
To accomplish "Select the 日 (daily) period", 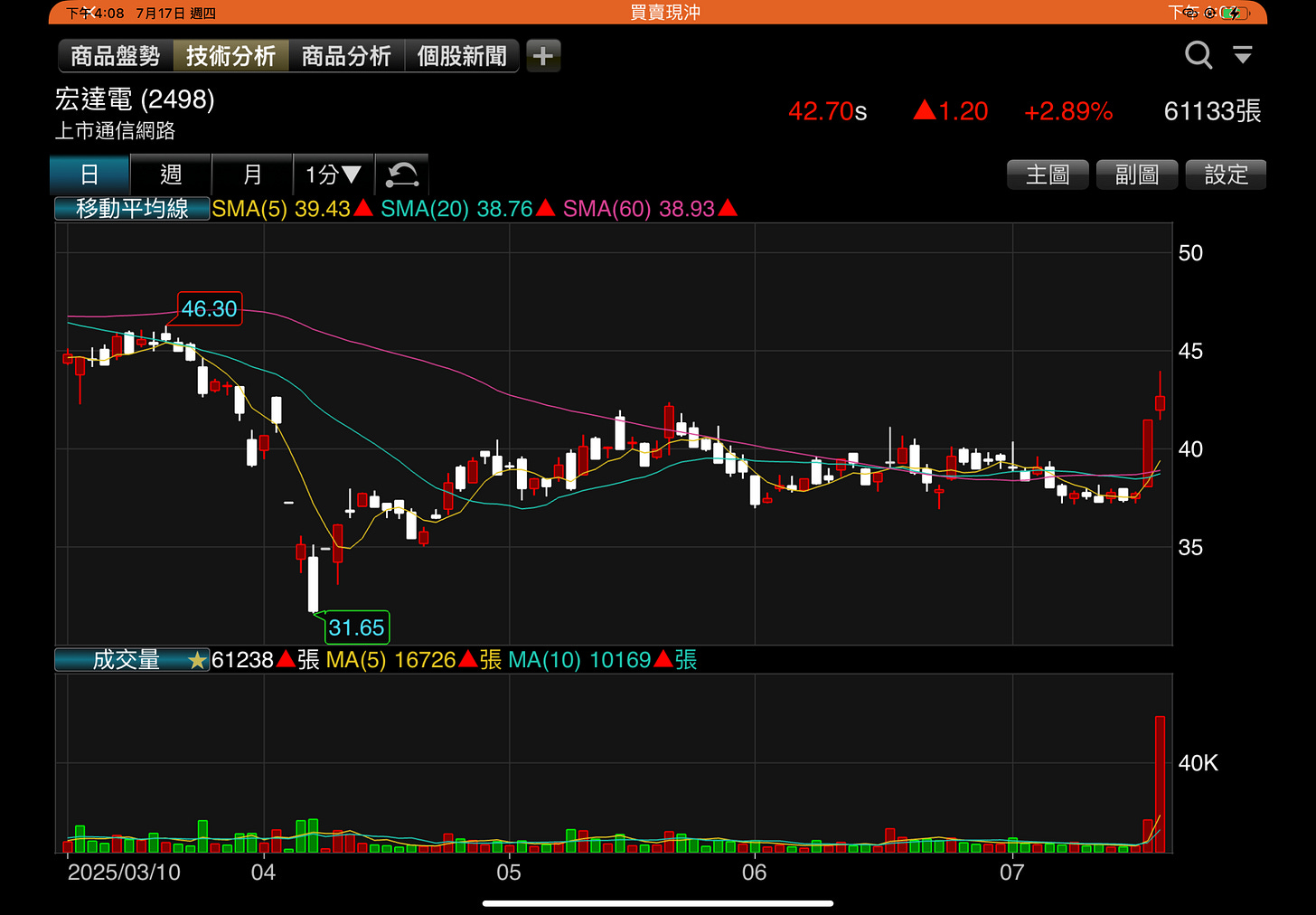I will pyautogui.click(x=89, y=174).
